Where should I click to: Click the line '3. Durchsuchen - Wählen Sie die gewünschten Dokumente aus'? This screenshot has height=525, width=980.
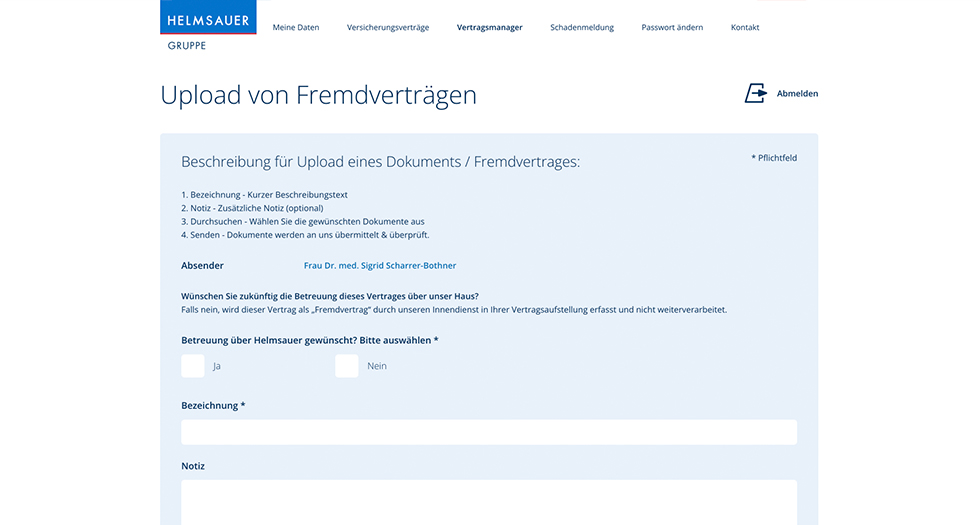(302, 222)
